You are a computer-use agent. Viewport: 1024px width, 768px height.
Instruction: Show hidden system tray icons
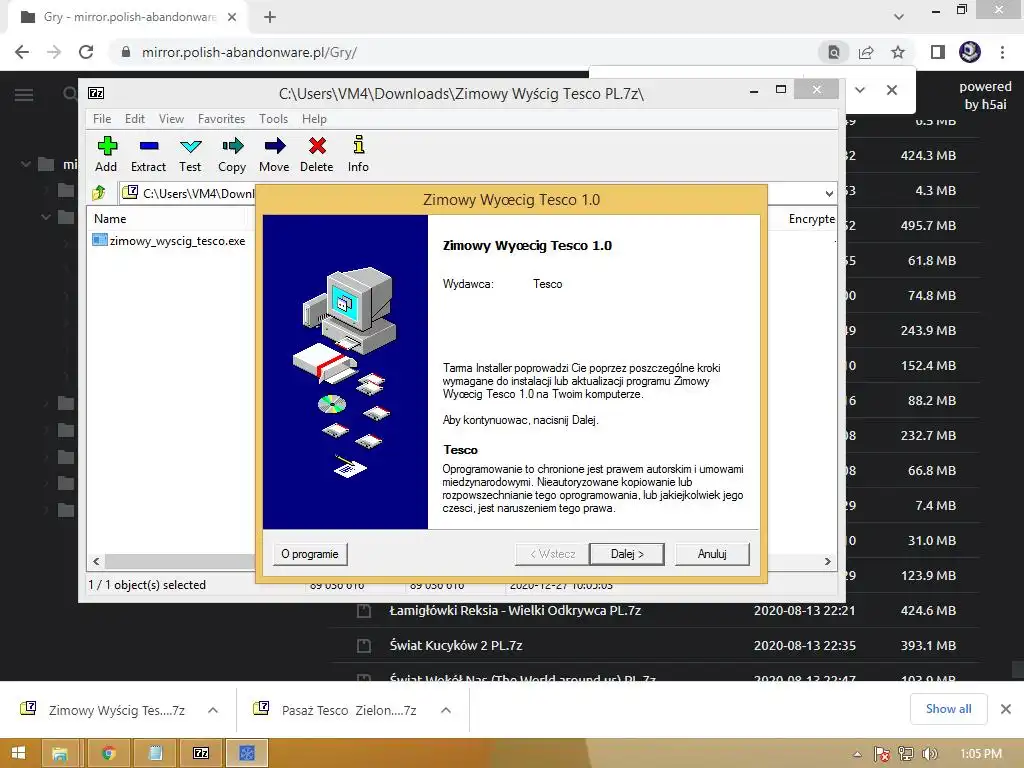pos(857,754)
